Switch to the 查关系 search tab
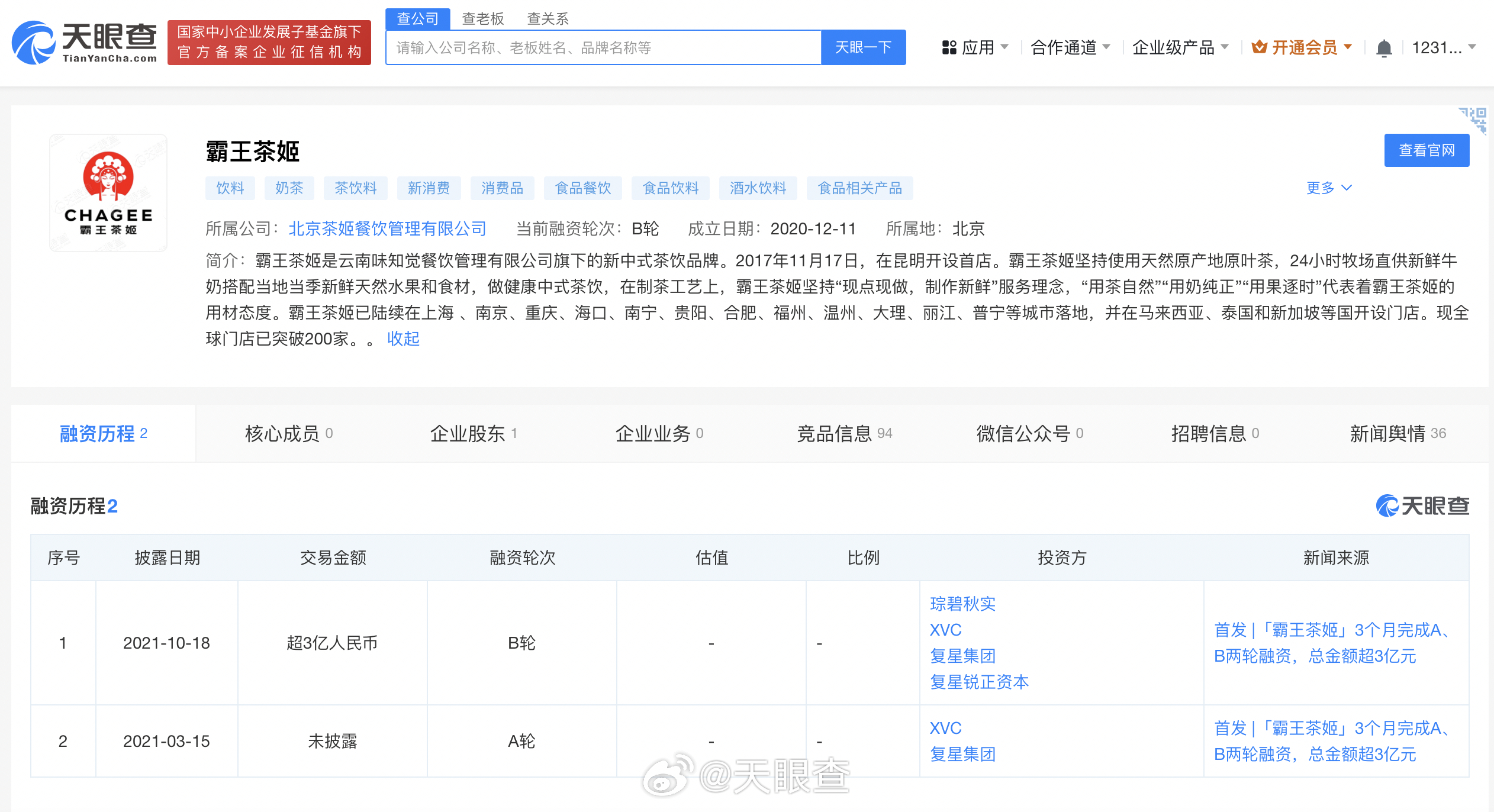Viewport: 1494px width, 812px height. (548, 19)
